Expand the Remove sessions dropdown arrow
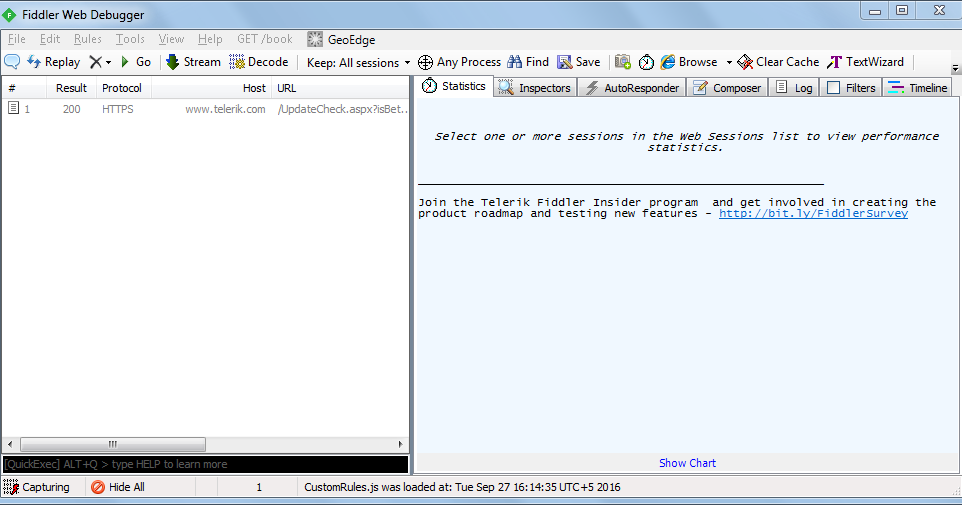Screen dimensions: 962x505 (x=109, y=63)
